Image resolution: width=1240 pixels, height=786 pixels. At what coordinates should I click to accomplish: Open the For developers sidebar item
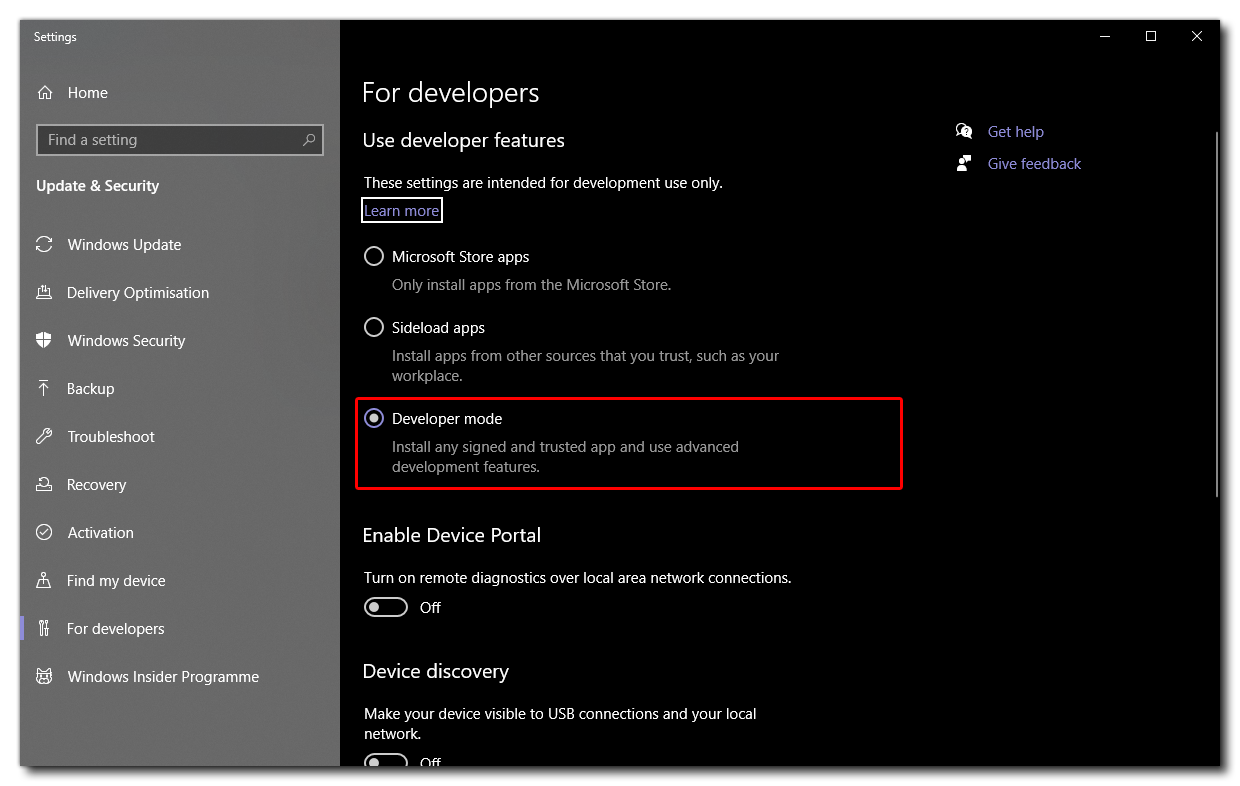115,629
